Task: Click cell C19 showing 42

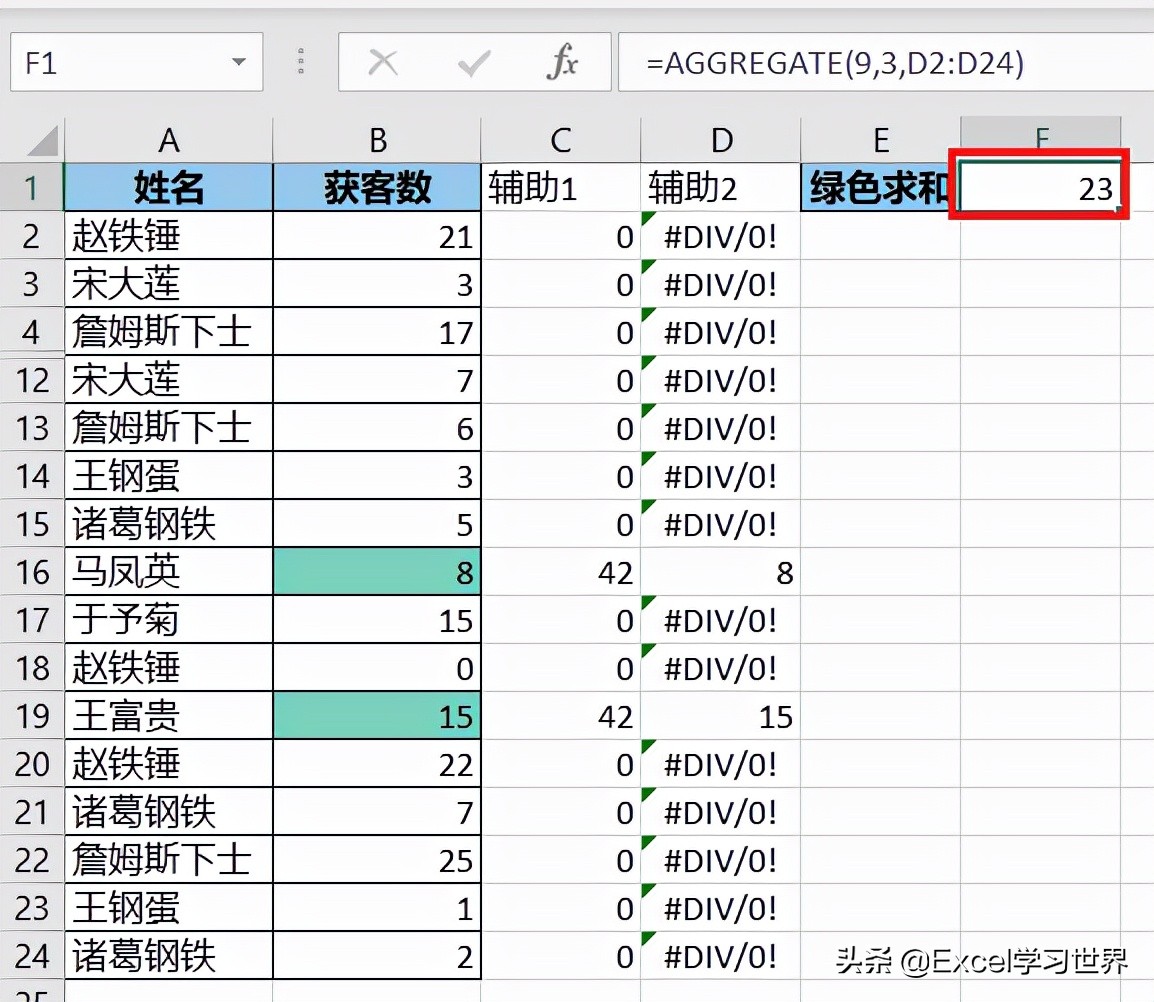Action: (561, 716)
